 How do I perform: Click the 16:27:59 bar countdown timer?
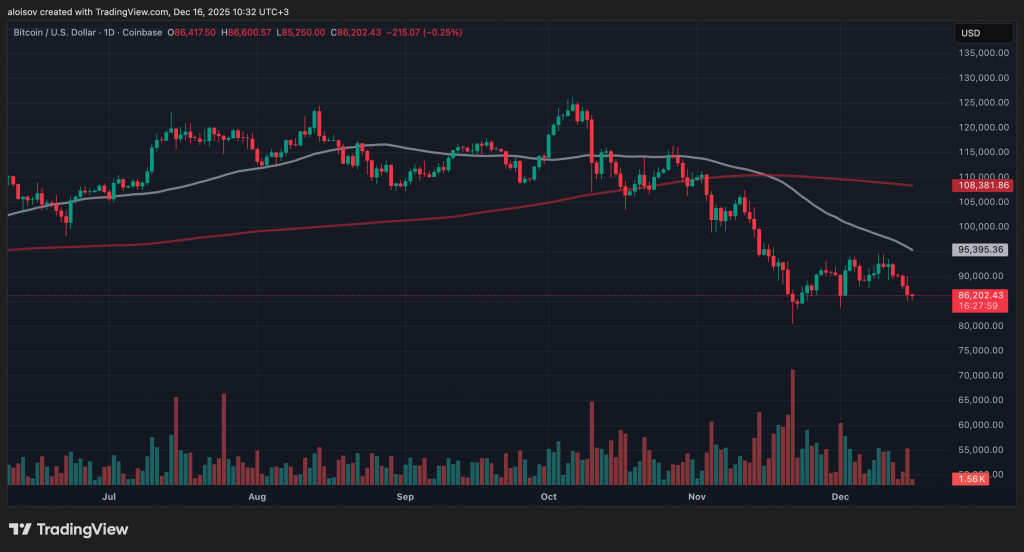(978, 307)
